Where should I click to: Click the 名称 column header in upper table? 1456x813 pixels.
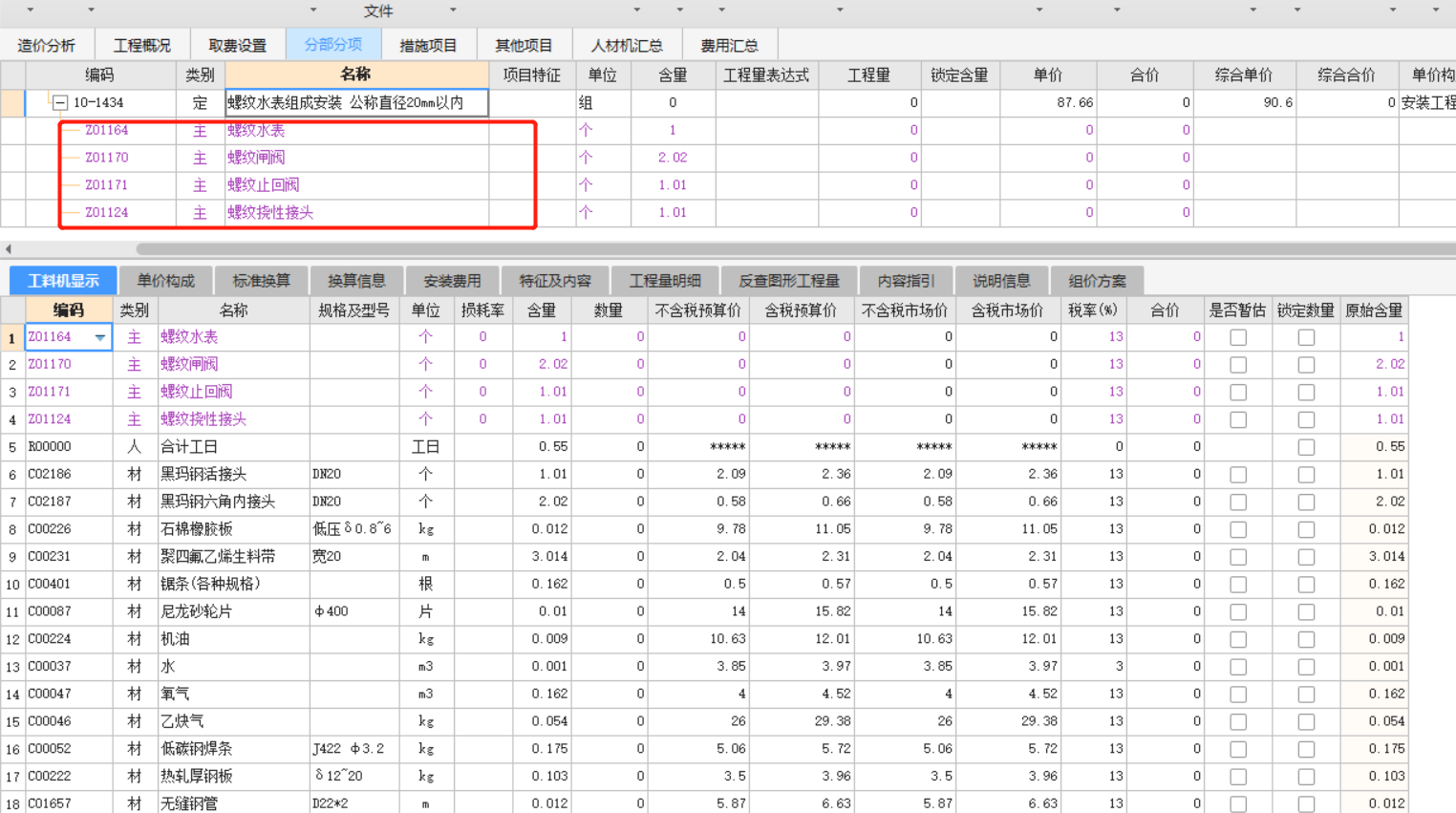pyautogui.click(x=356, y=75)
